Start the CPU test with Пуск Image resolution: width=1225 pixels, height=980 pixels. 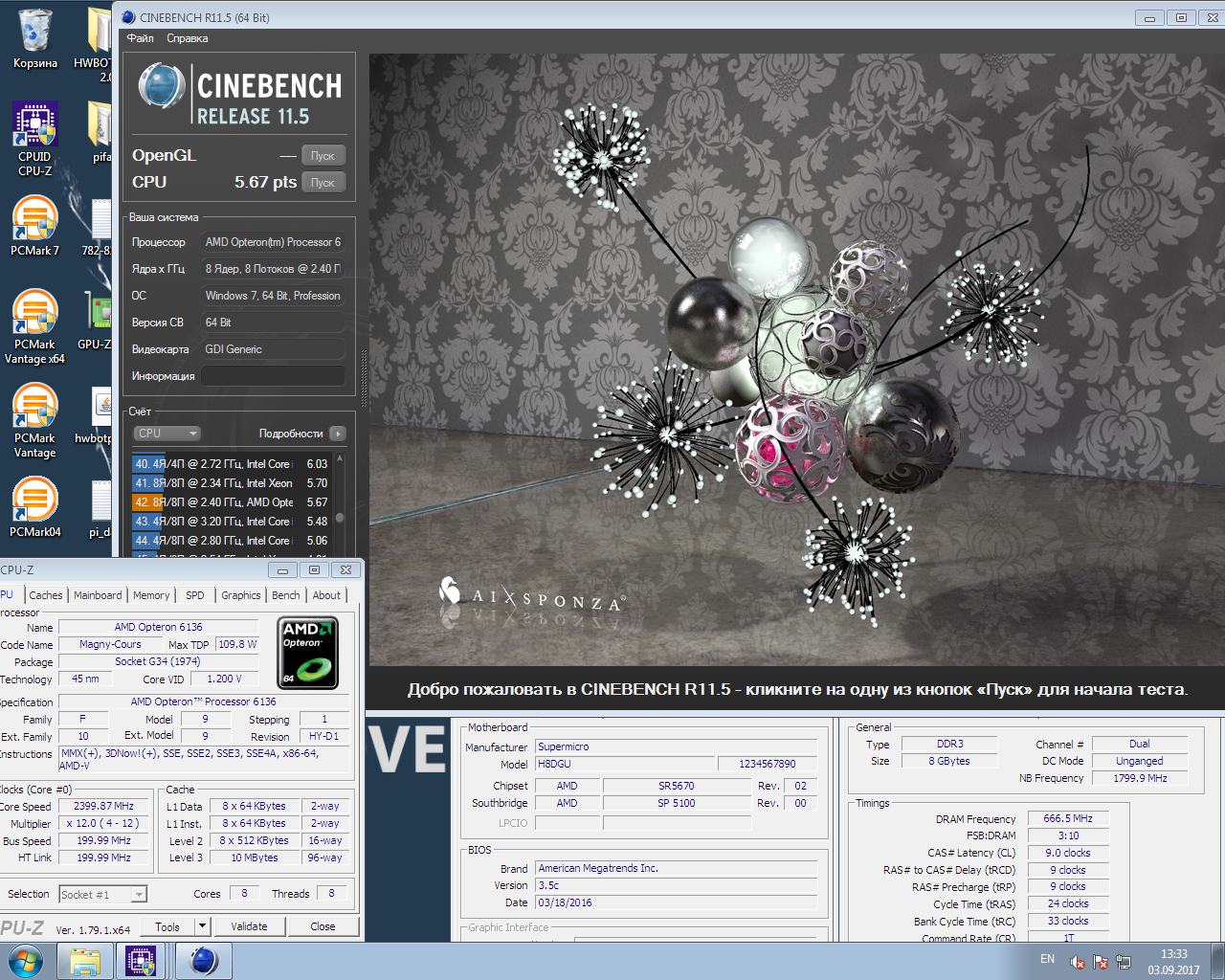click(323, 183)
